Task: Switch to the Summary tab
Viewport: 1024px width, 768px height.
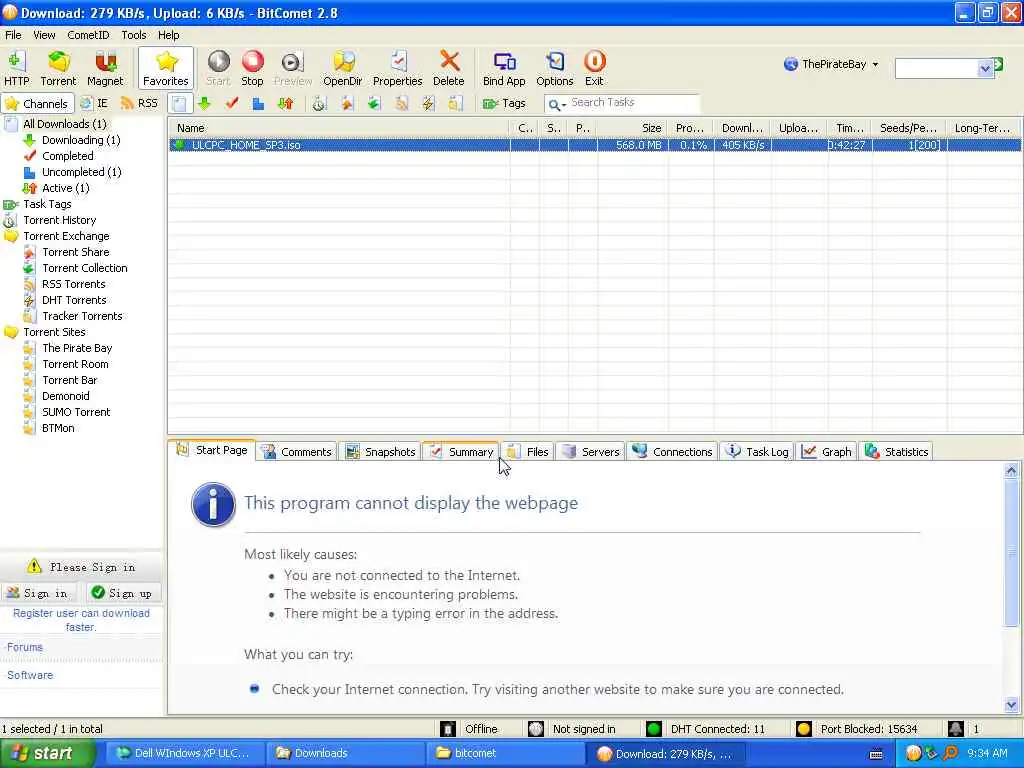Action: (x=462, y=451)
